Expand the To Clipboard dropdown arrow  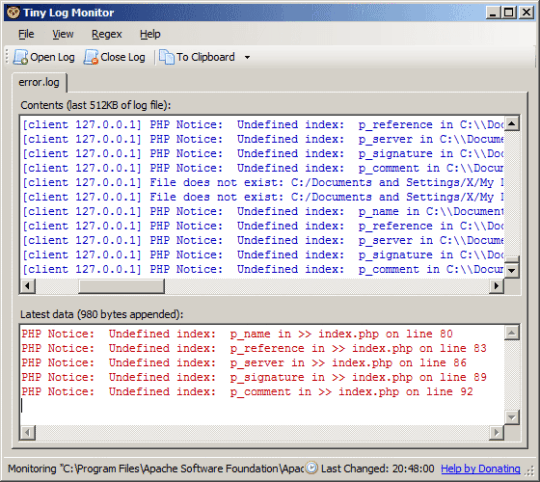(247, 57)
